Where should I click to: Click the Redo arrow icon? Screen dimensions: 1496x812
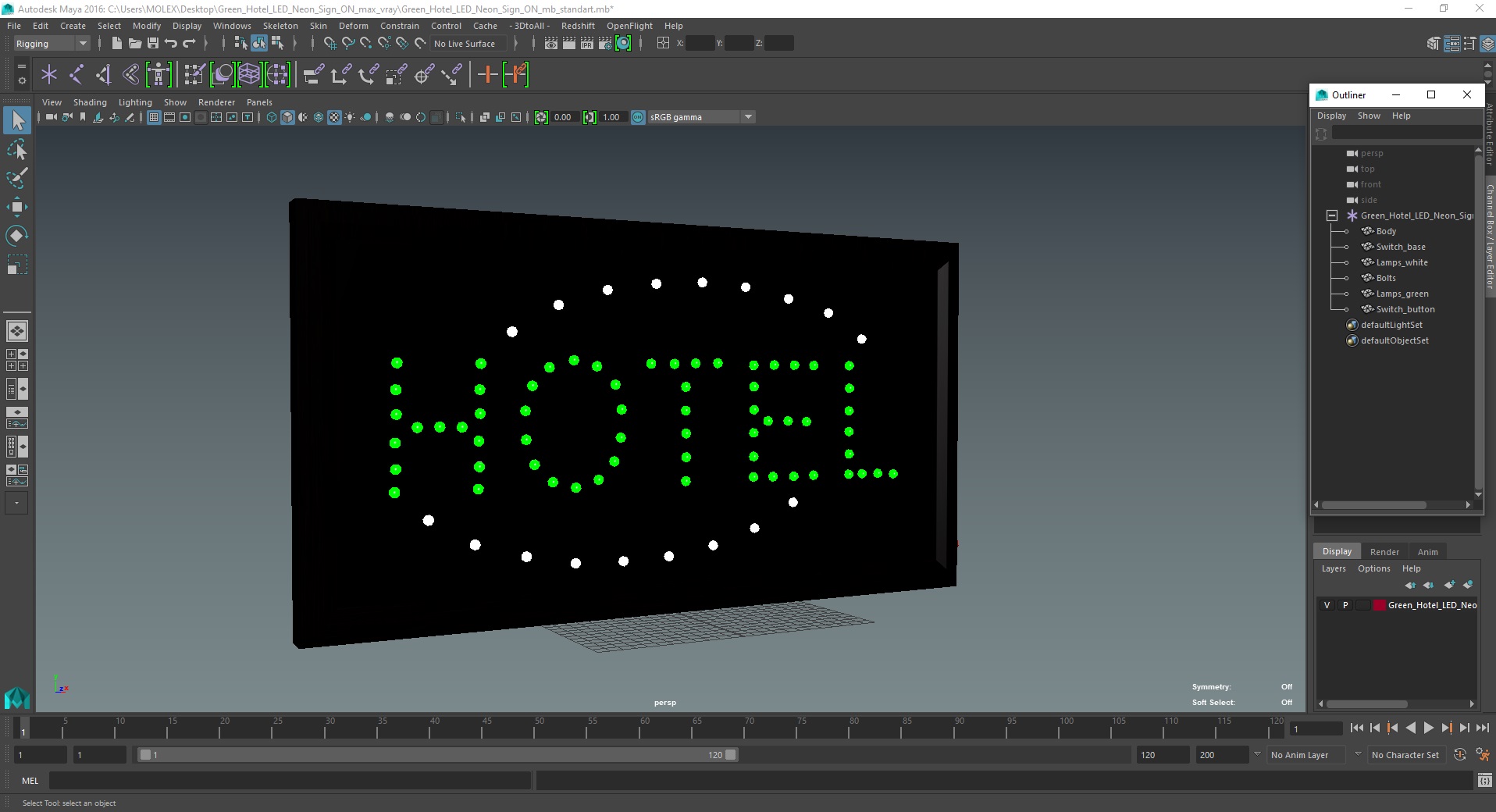click(189, 44)
